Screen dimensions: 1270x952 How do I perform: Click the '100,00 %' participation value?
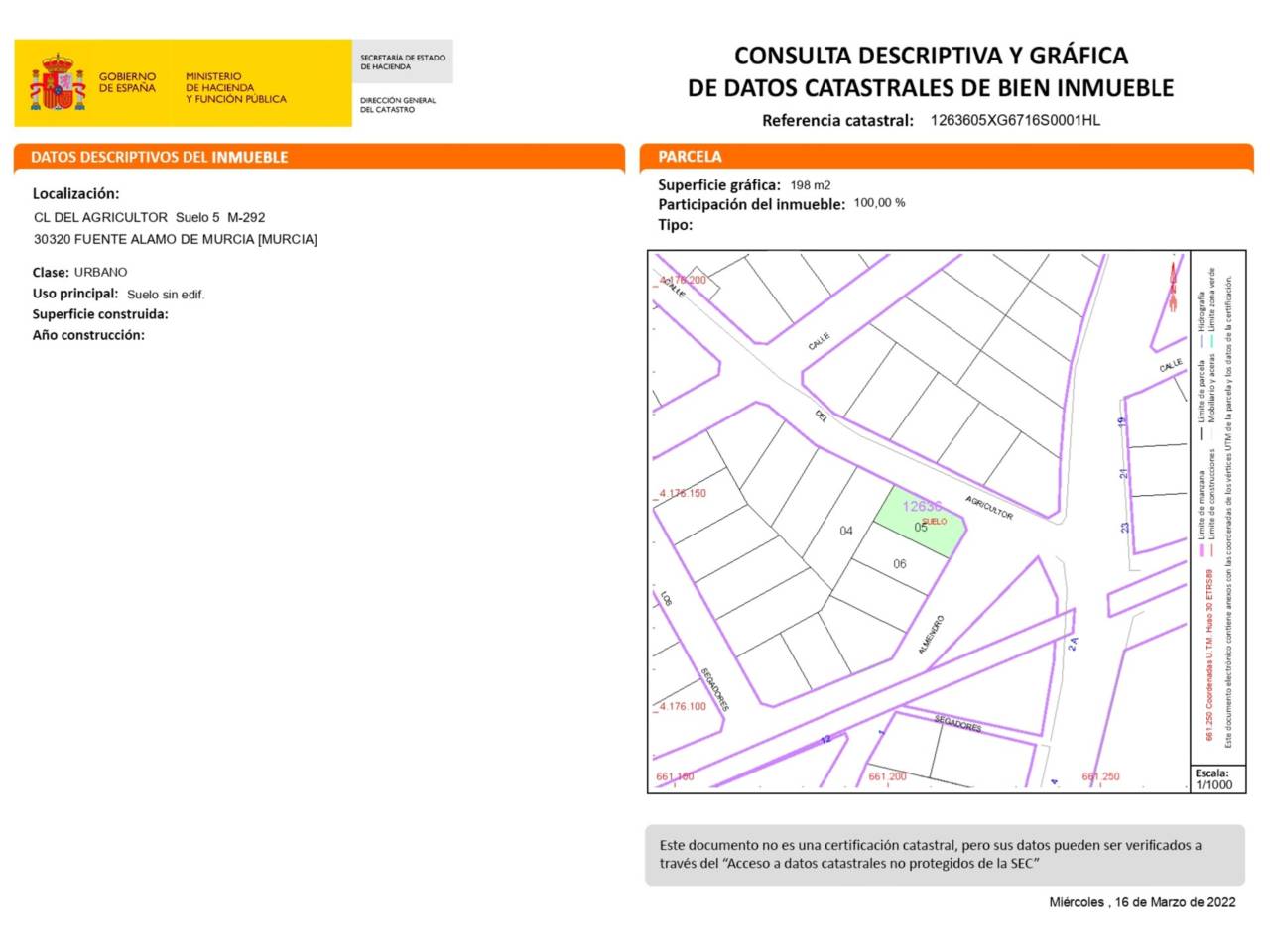879,203
